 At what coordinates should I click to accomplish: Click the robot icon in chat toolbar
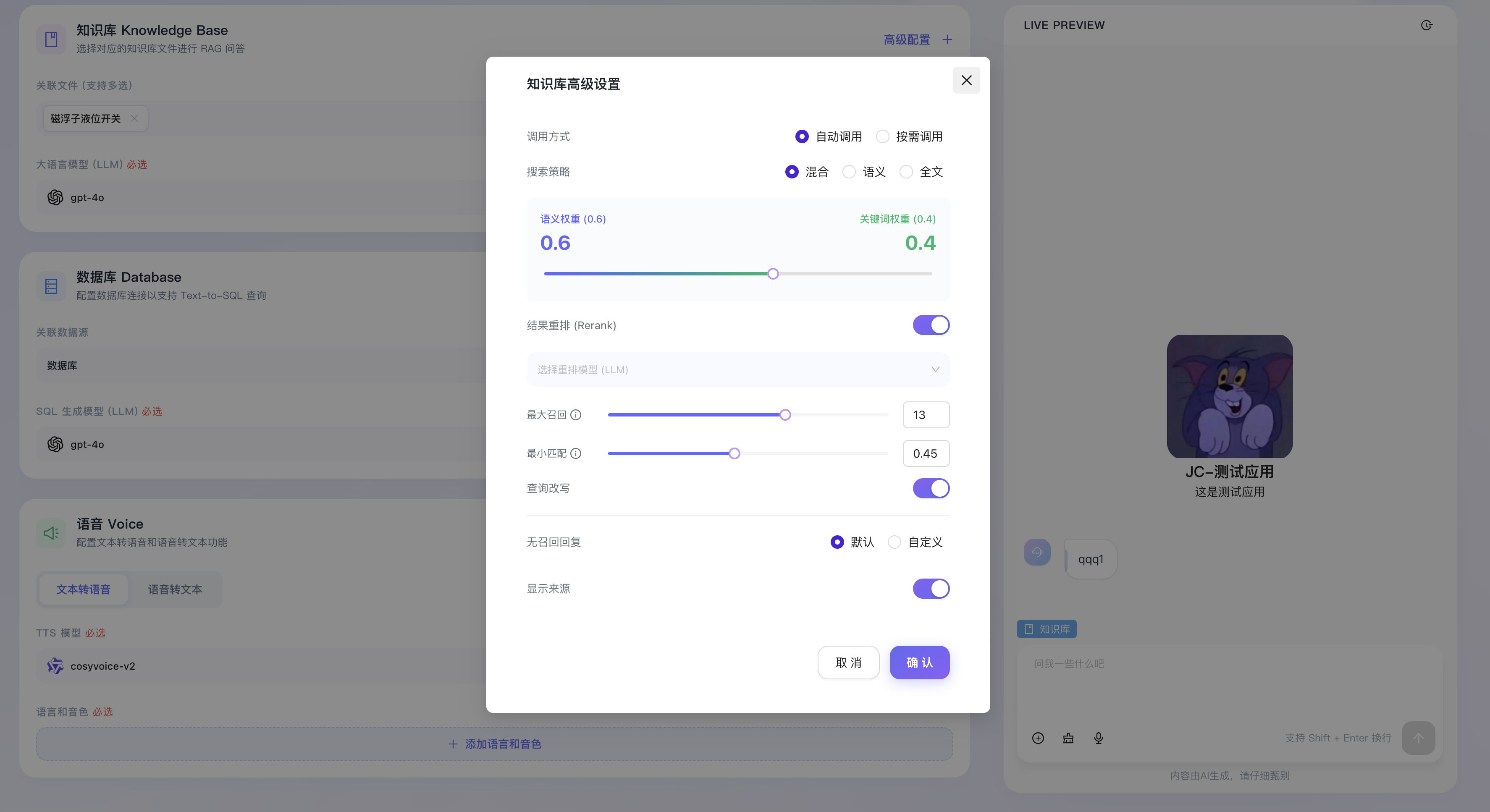pyautogui.click(x=1068, y=738)
